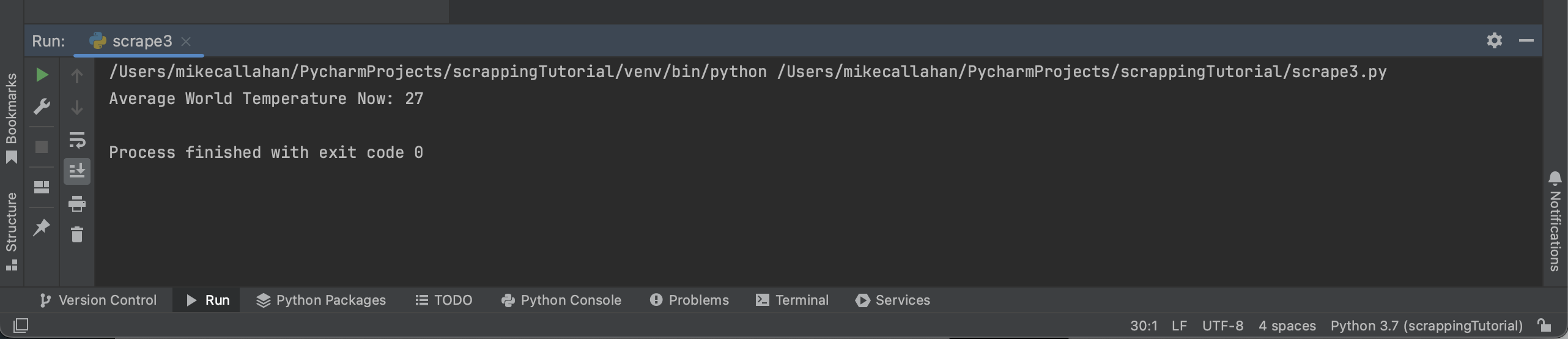Viewport: 1568px width, 339px height.
Task: Switch to Python Console tab
Action: (561, 300)
